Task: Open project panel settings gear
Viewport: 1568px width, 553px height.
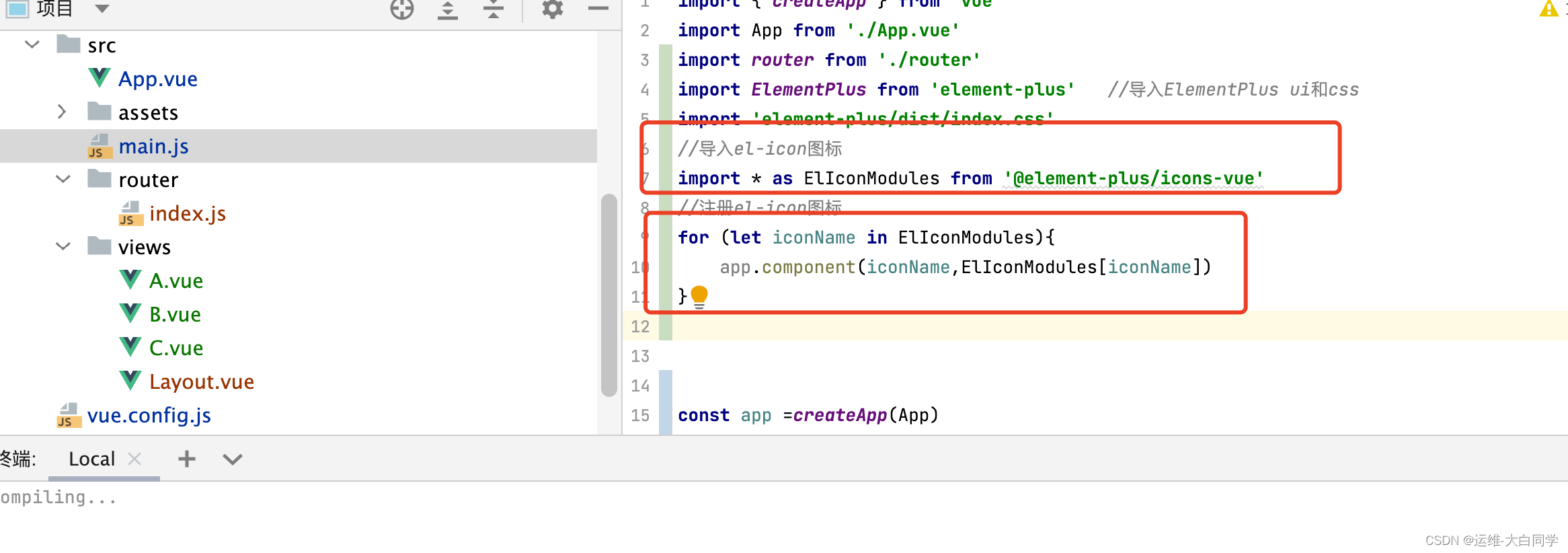Action: tap(552, 9)
